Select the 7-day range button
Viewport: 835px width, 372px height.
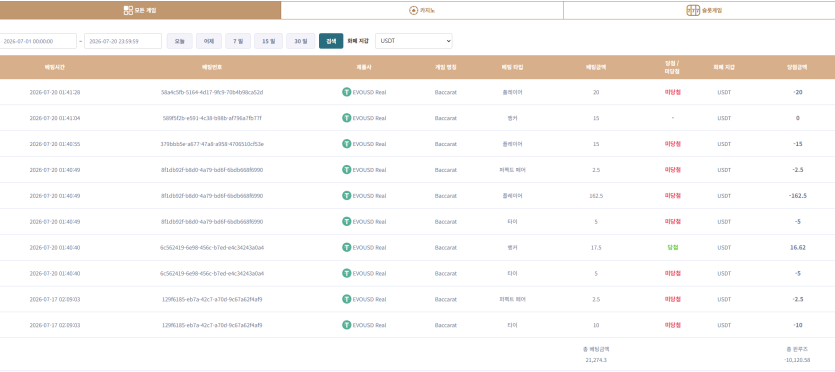coord(238,41)
